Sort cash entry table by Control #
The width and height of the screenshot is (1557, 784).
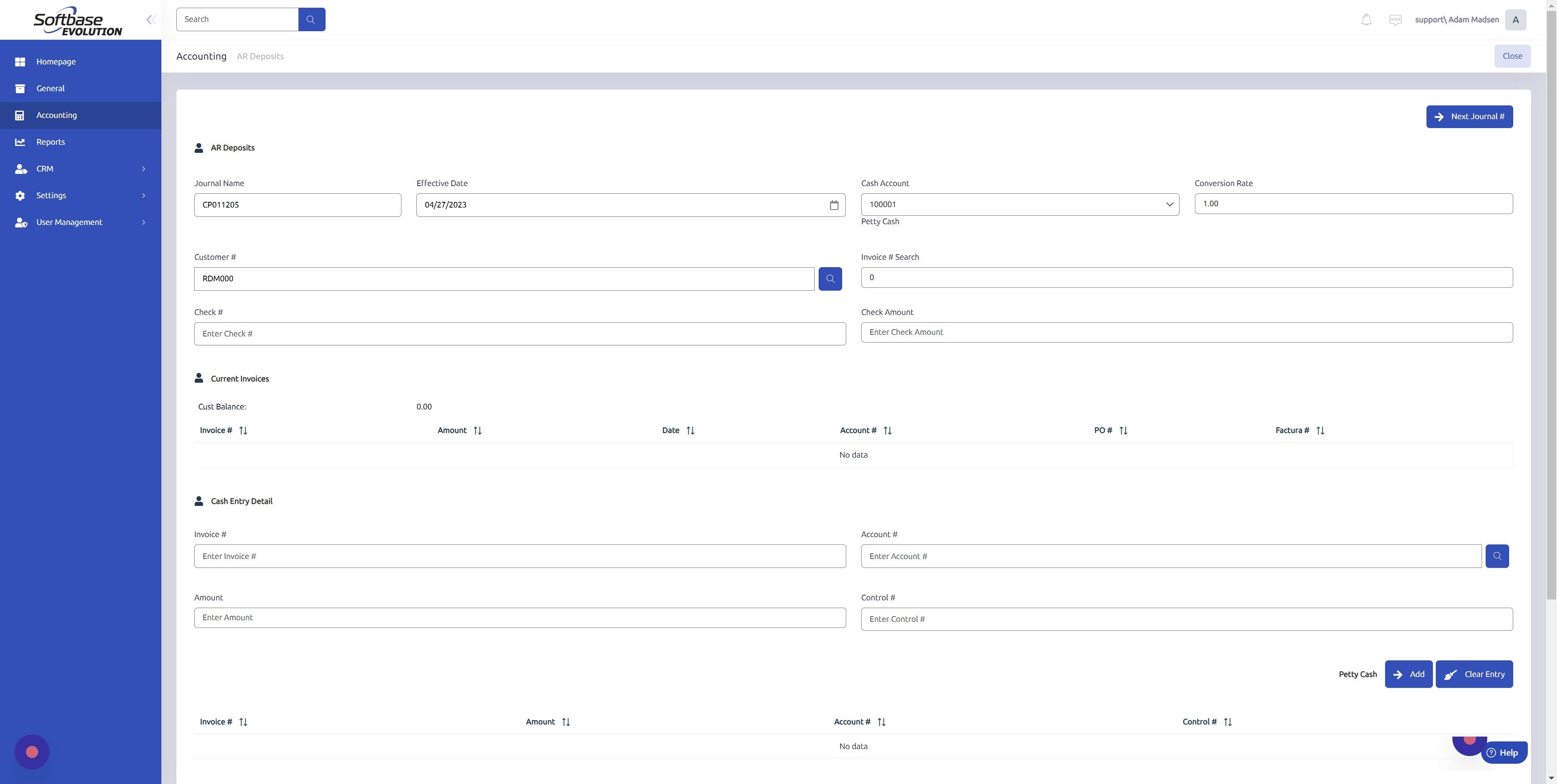coord(1227,722)
